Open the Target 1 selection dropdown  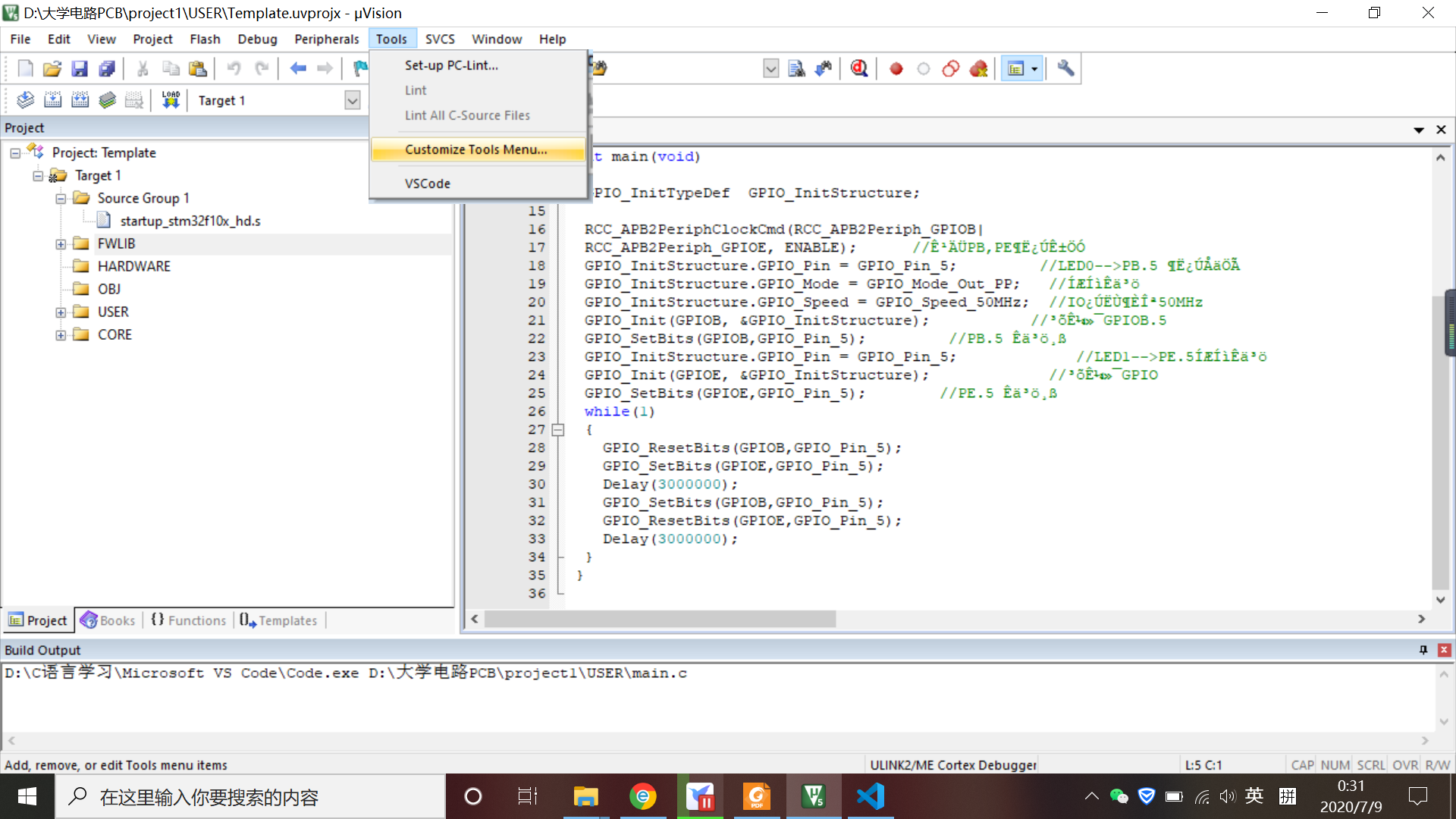click(x=352, y=100)
